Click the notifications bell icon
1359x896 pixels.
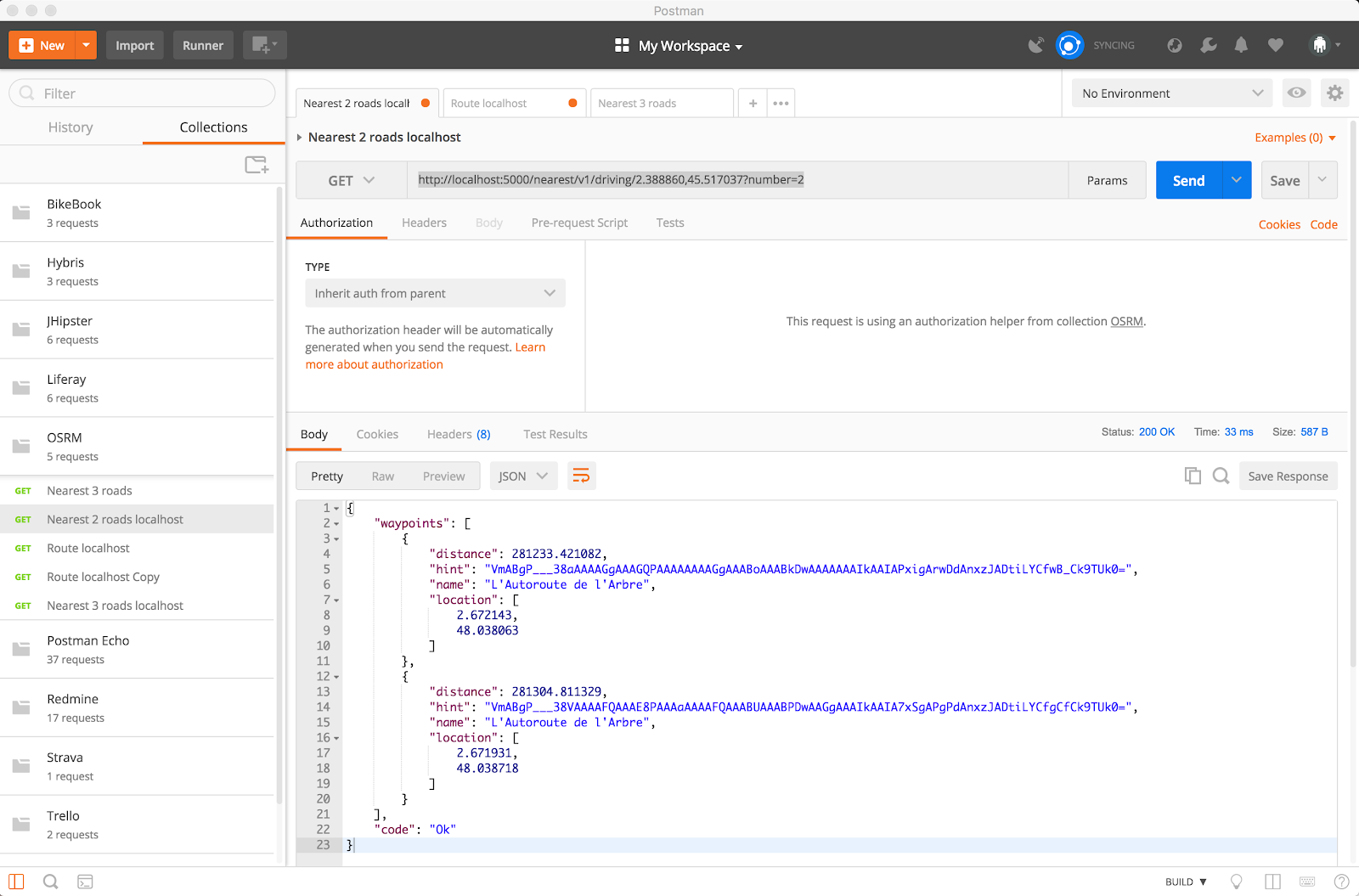1241,46
